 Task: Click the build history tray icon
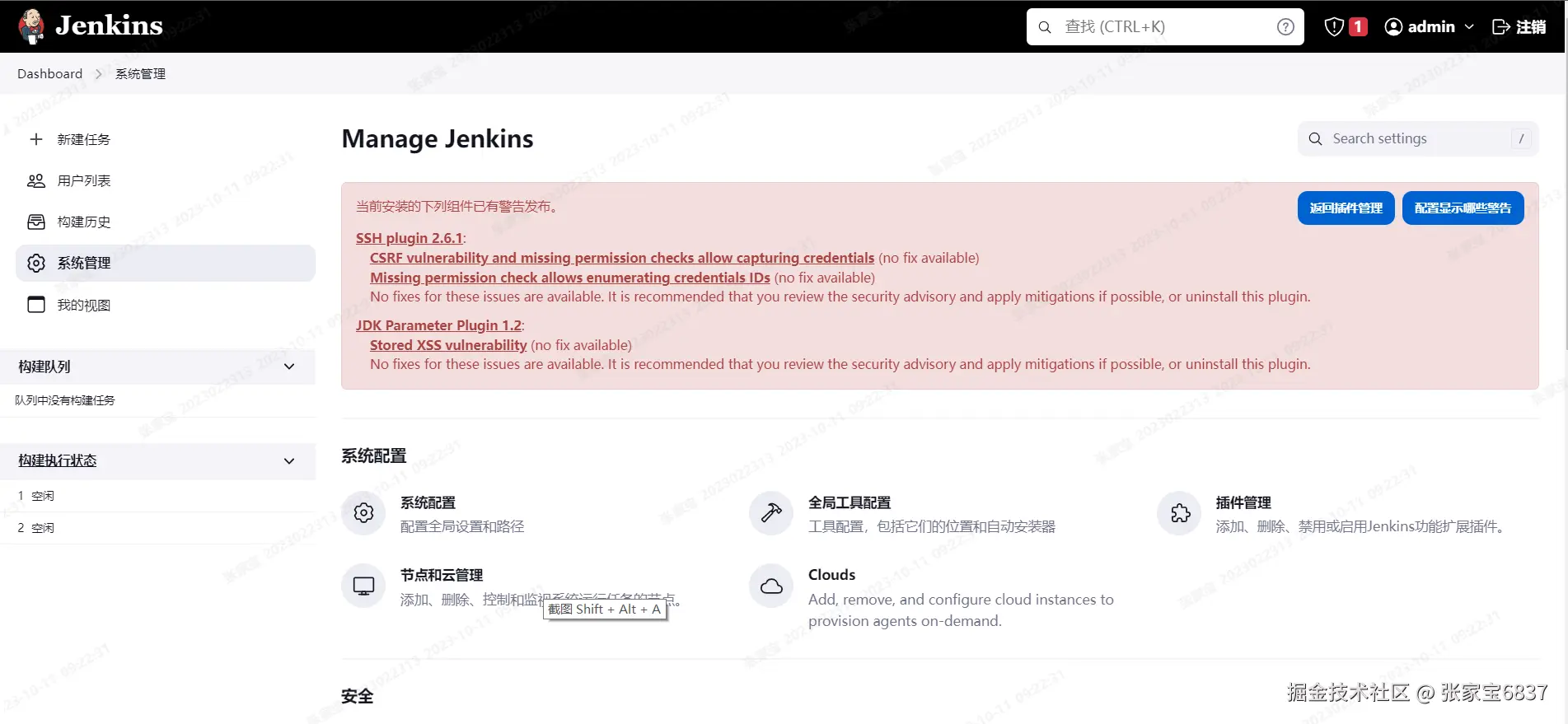click(36, 222)
